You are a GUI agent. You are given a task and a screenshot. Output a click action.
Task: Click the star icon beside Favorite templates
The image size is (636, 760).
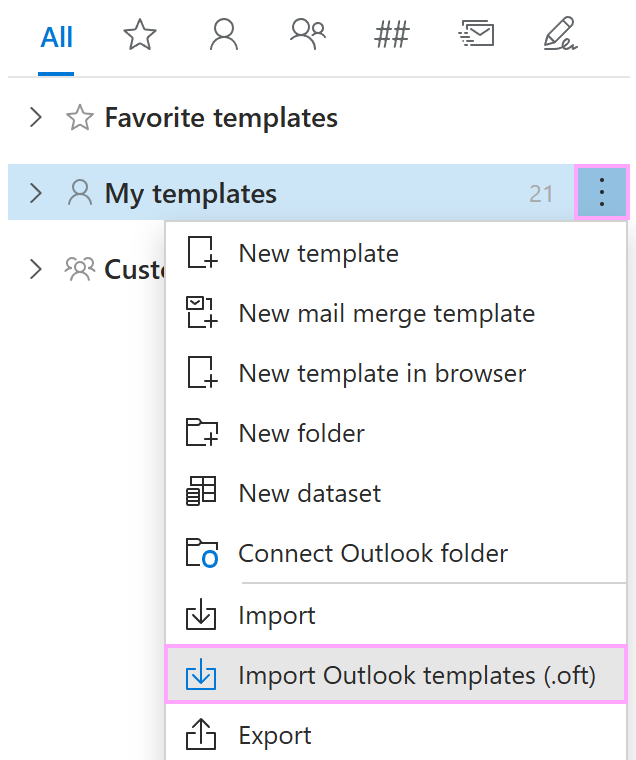click(80, 118)
